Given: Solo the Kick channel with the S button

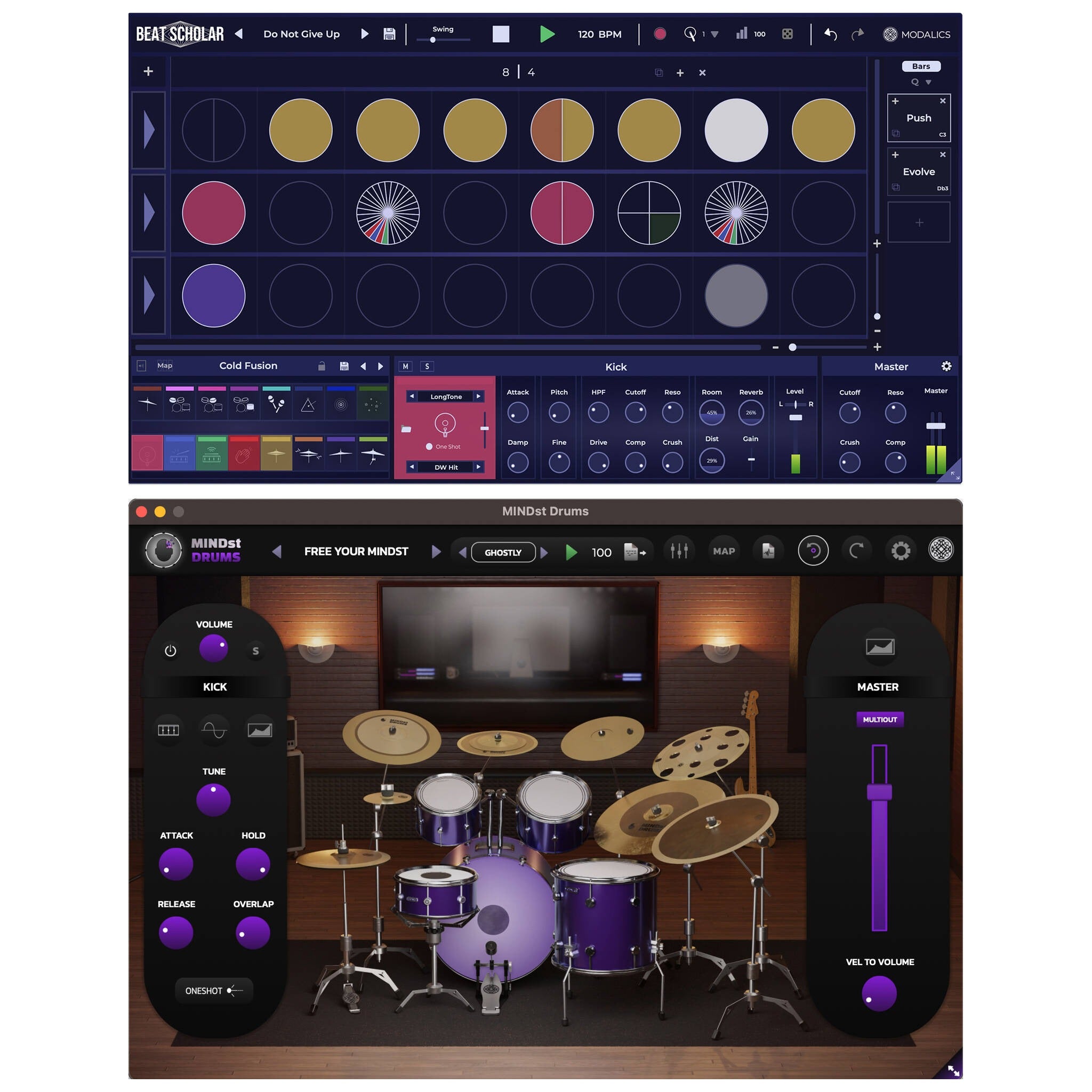Looking at the screenshot, I should (x=427, y=366).
